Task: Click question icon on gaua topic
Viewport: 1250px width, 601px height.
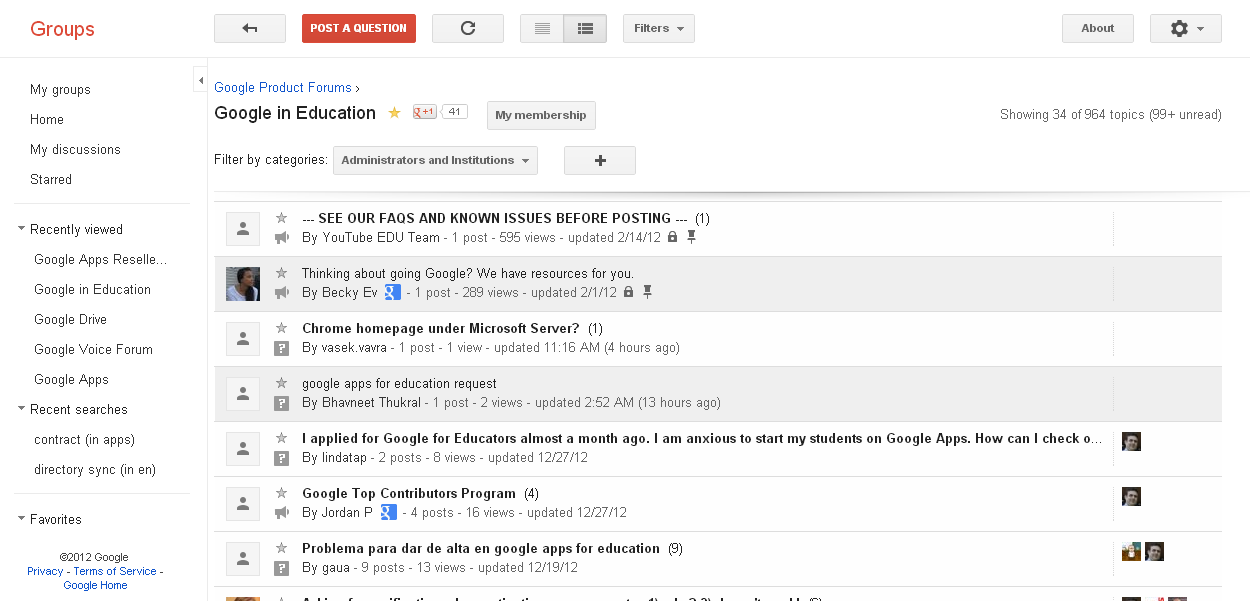Action: click(x=282, y=568)
